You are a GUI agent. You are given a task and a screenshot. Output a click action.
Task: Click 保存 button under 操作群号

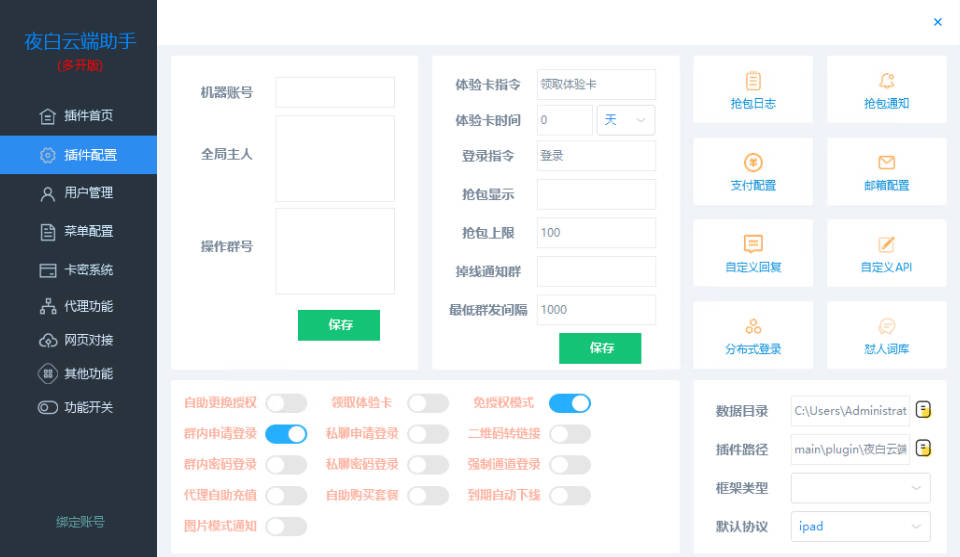click(339, 325)
